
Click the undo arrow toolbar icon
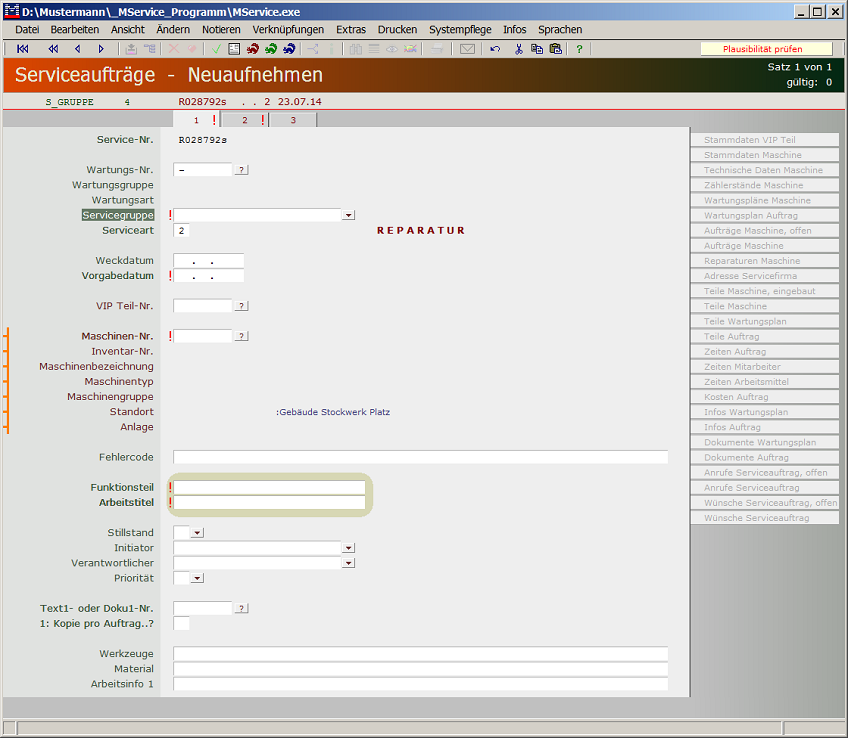click(x=495, y=49)
